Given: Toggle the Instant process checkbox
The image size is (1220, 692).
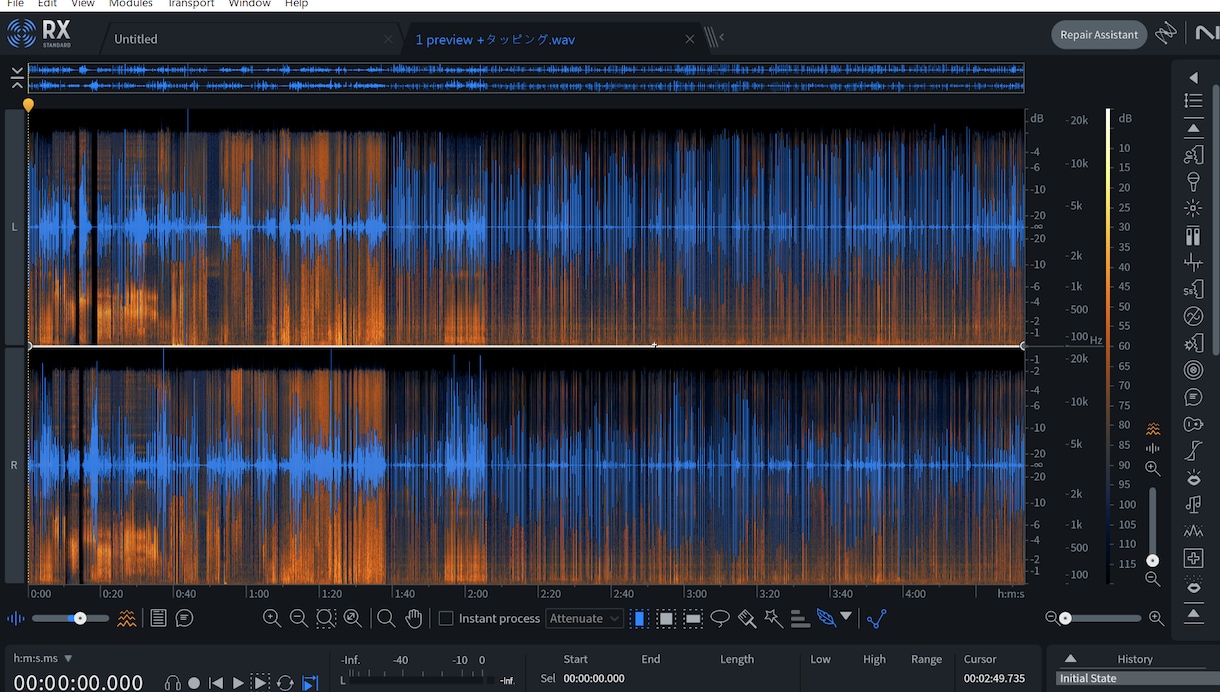Looking at the screenshot, I should (x=446, y=618).
